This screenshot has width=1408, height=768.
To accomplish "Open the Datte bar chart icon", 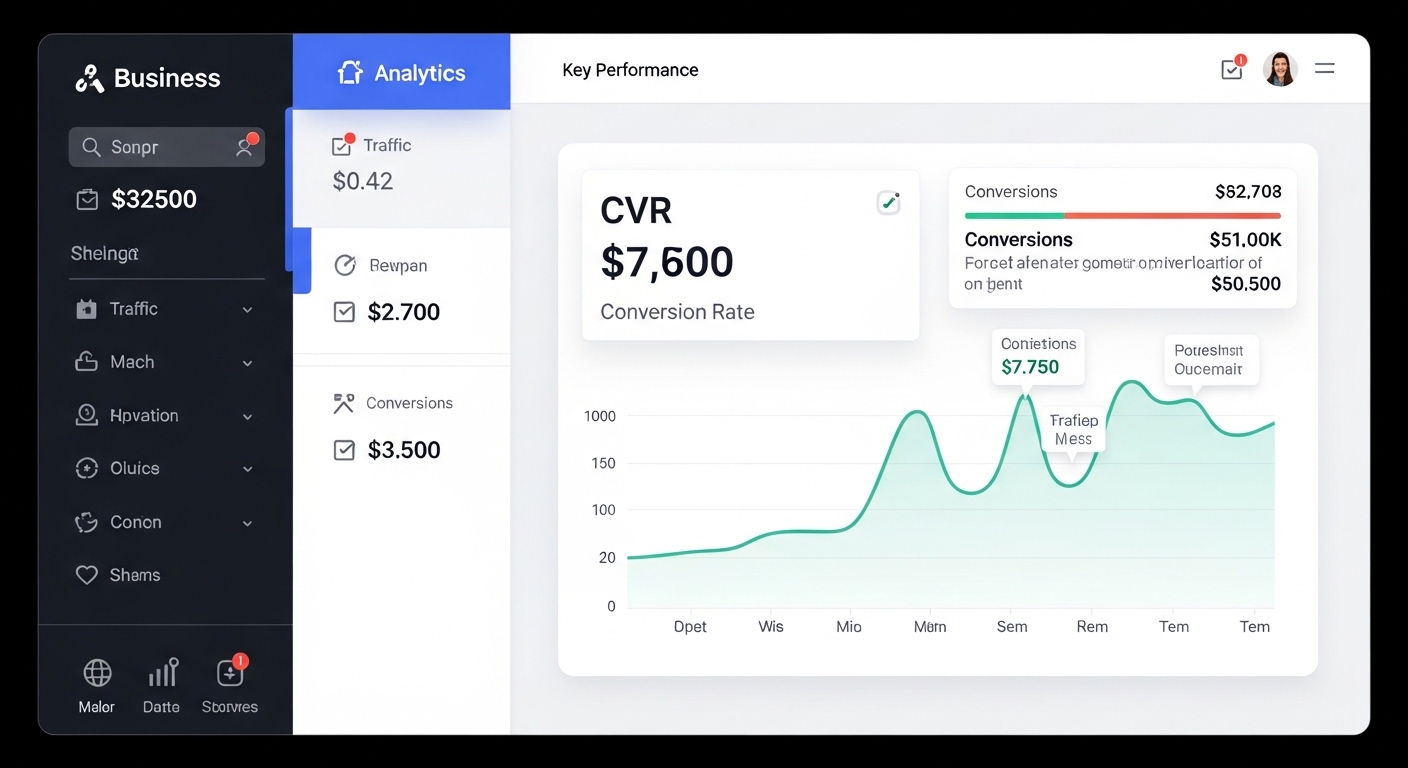I will click(x=162, y=673).
